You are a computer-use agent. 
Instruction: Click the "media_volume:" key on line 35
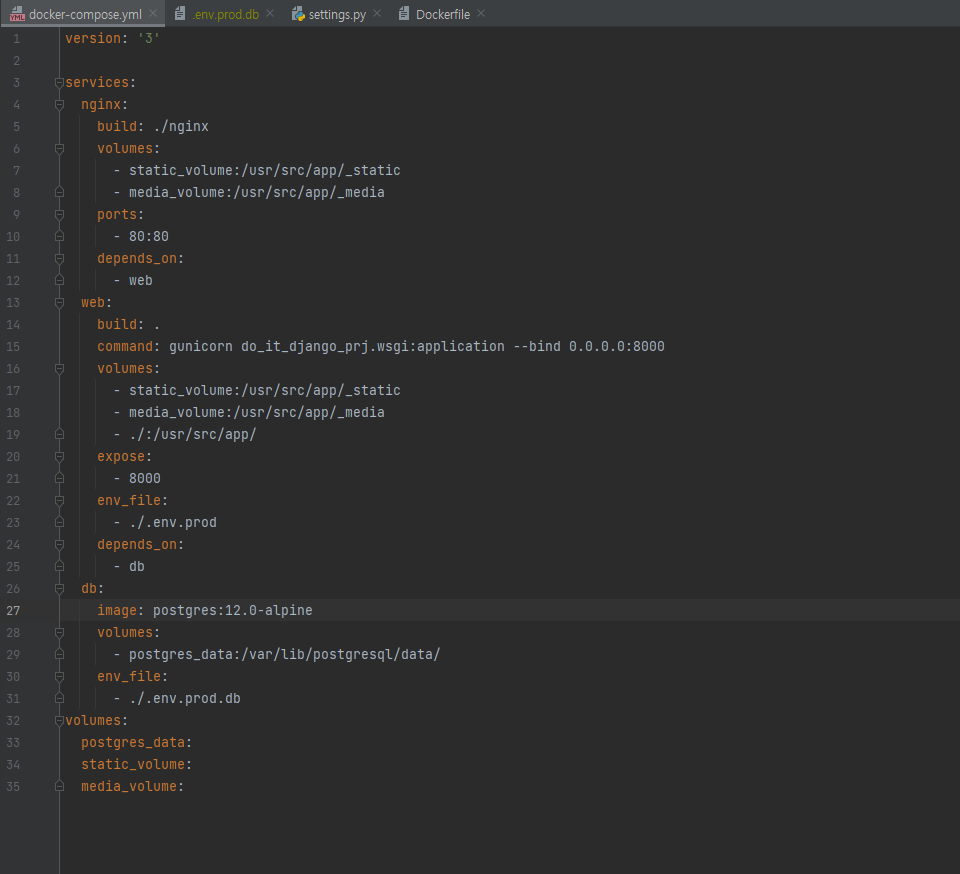[132, 787]
